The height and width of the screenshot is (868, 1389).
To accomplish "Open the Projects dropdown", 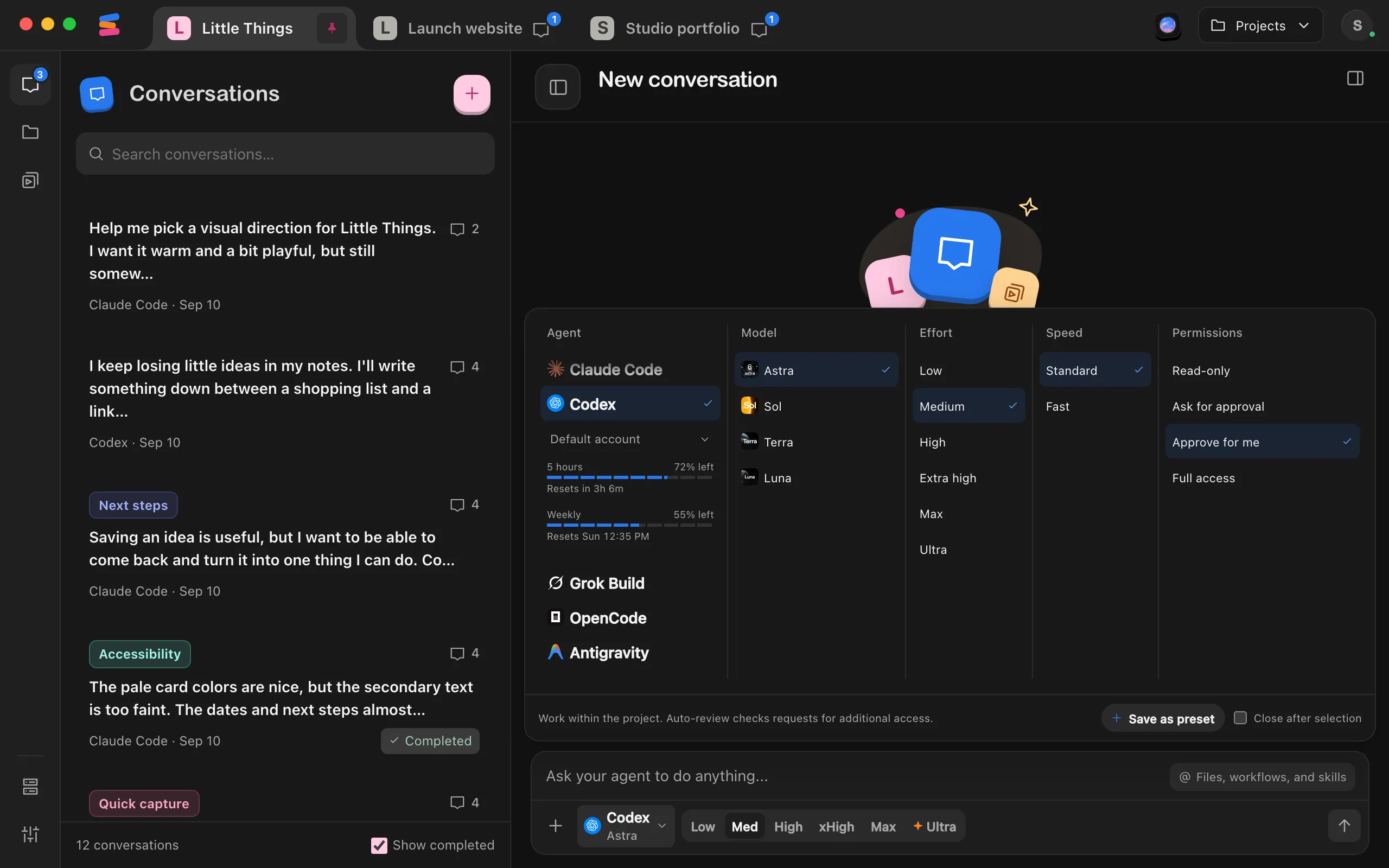I will (x=1260, y=26).
